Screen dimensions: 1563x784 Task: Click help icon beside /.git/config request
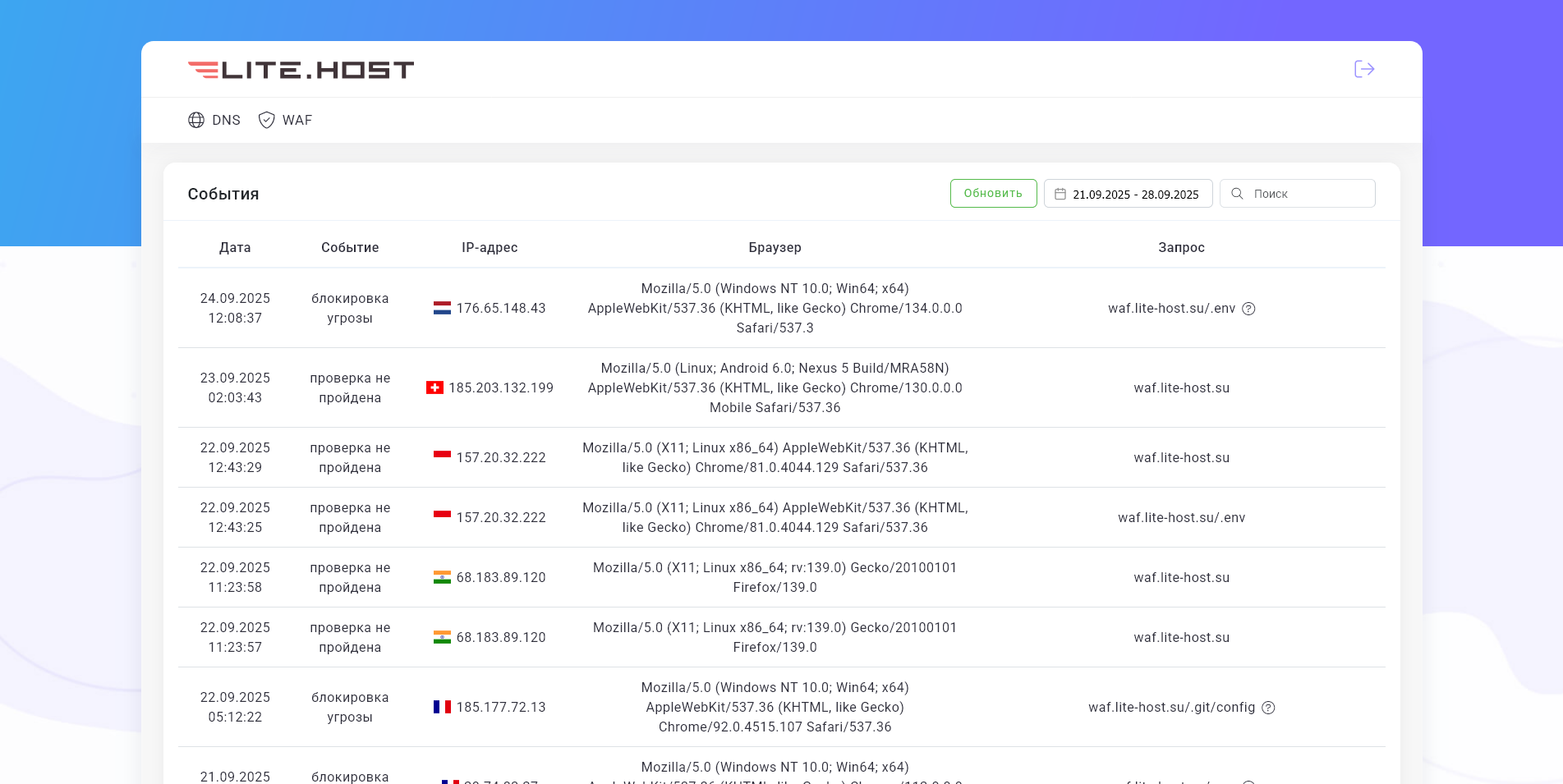(x=1268, y=708)
